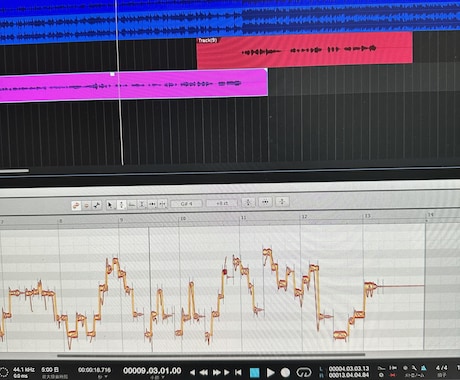Image resolution: width=460 pixels, height=380 pixels.
Task: Toggle the precount icon
Action: (405, 368)
